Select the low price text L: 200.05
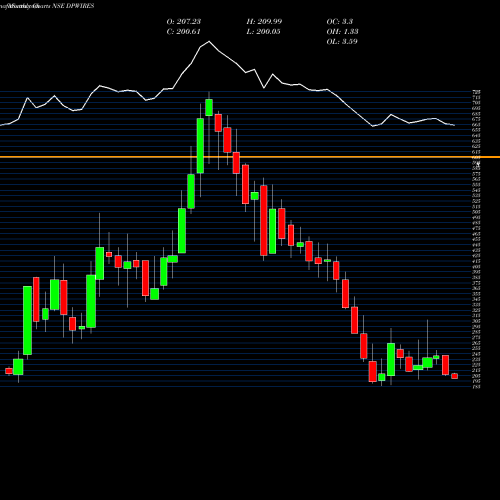The height and width of the screenshot is (500, 500). point(263,32)
